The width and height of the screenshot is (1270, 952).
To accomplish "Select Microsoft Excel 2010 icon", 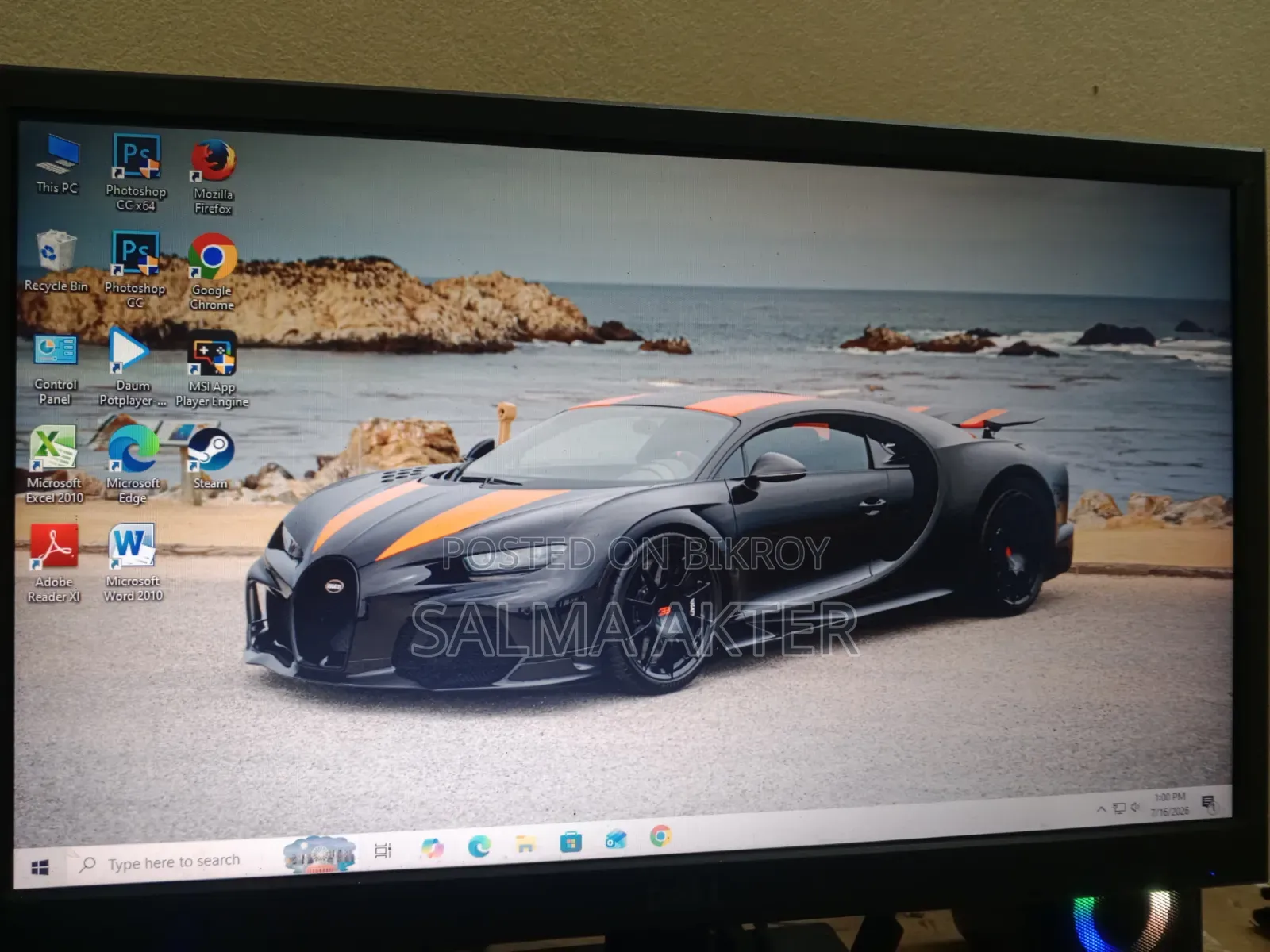I will 54,465.
